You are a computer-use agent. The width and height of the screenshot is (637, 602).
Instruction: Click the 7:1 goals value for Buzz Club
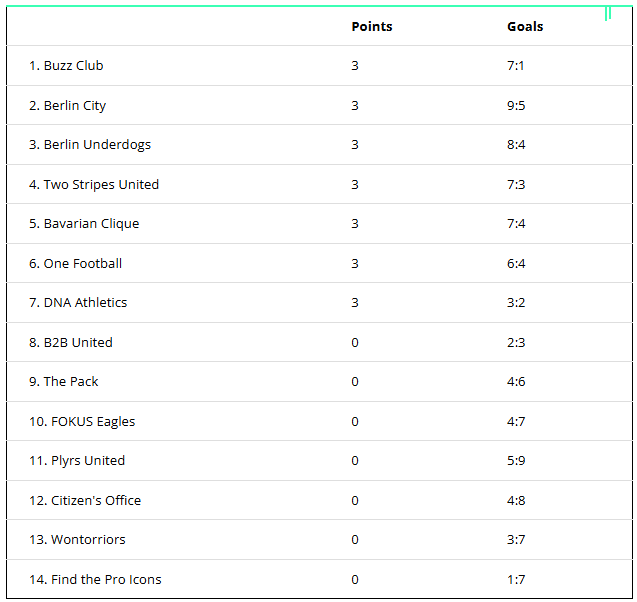pyautogui.click(x=516, y=66)
